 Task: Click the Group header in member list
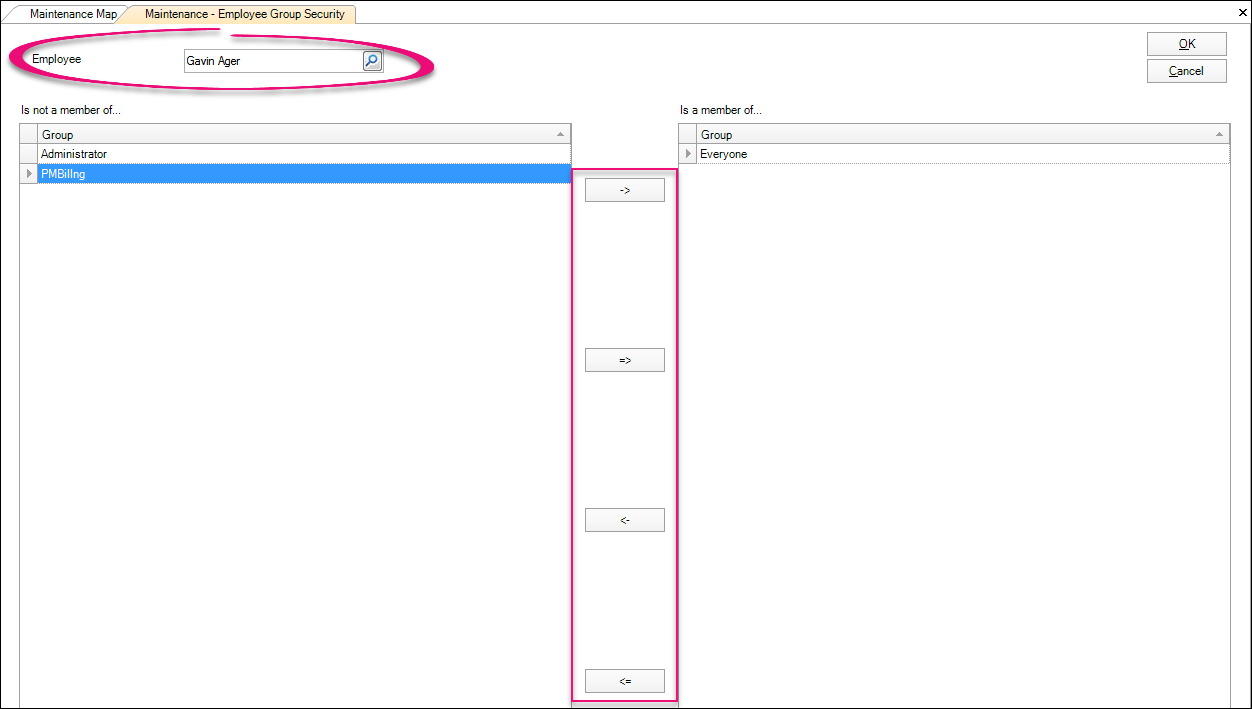(x=950, y=134)
